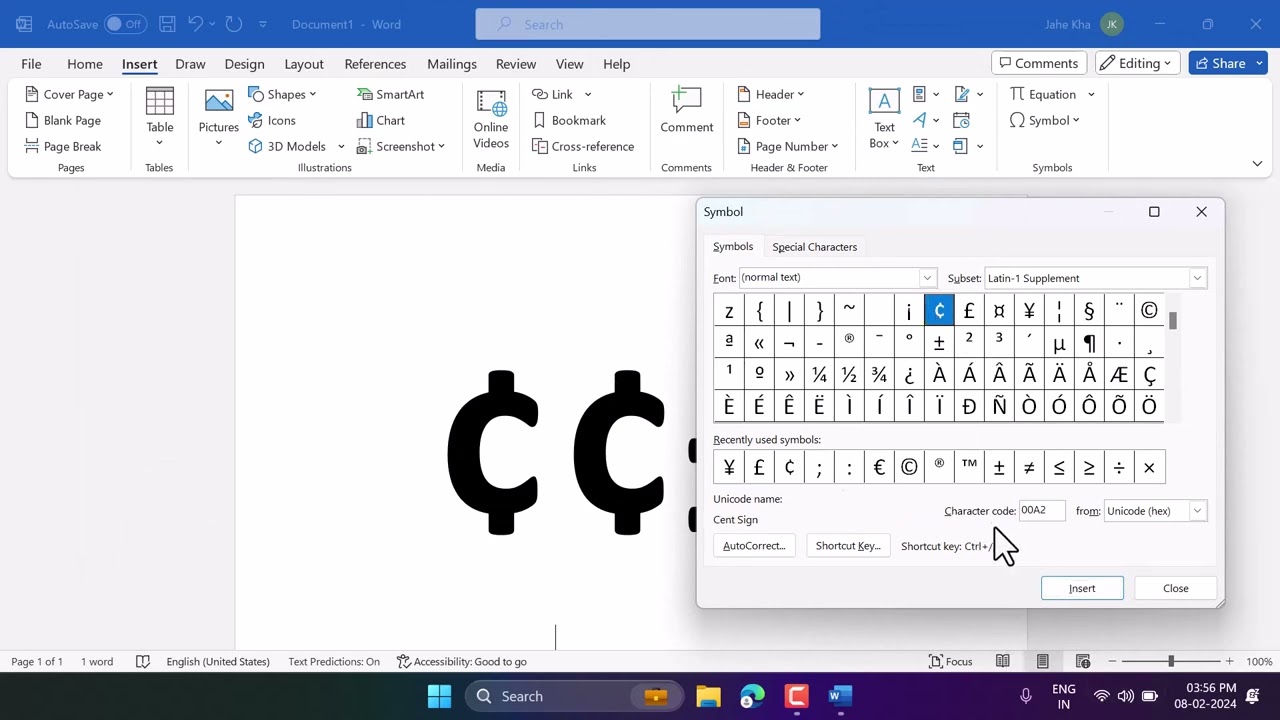Open the AutoCorrect... options
1280x720 pixels.
click(755, 546)
